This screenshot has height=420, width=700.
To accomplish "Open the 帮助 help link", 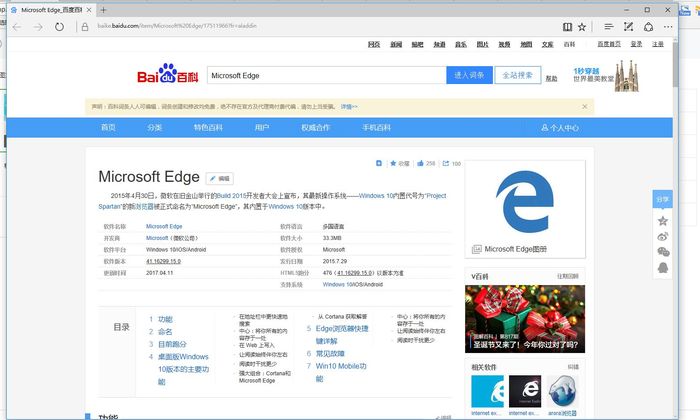I will [x=551, y=79].
